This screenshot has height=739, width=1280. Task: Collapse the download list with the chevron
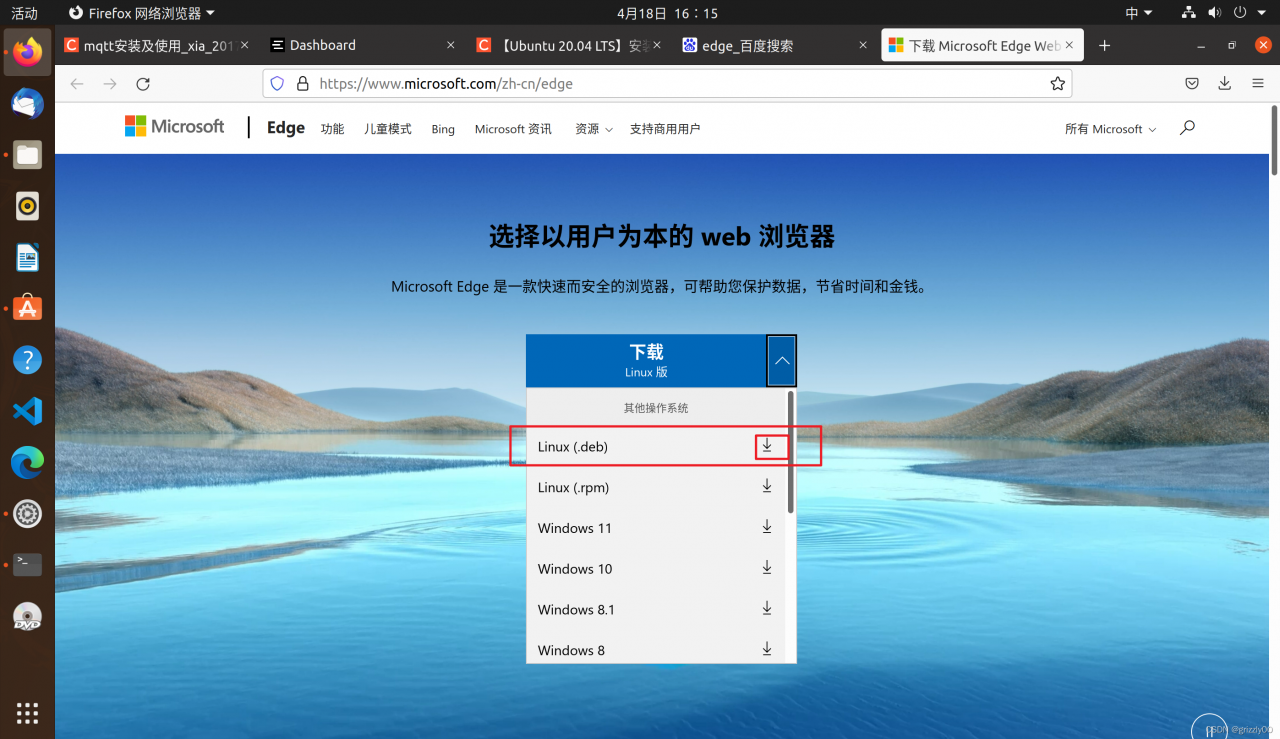[x=781, y=360]
